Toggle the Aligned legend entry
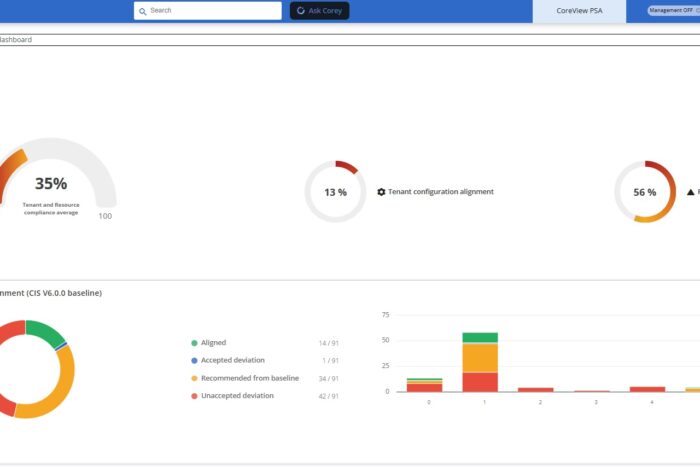The image size is (700, 467). (213, 343)
